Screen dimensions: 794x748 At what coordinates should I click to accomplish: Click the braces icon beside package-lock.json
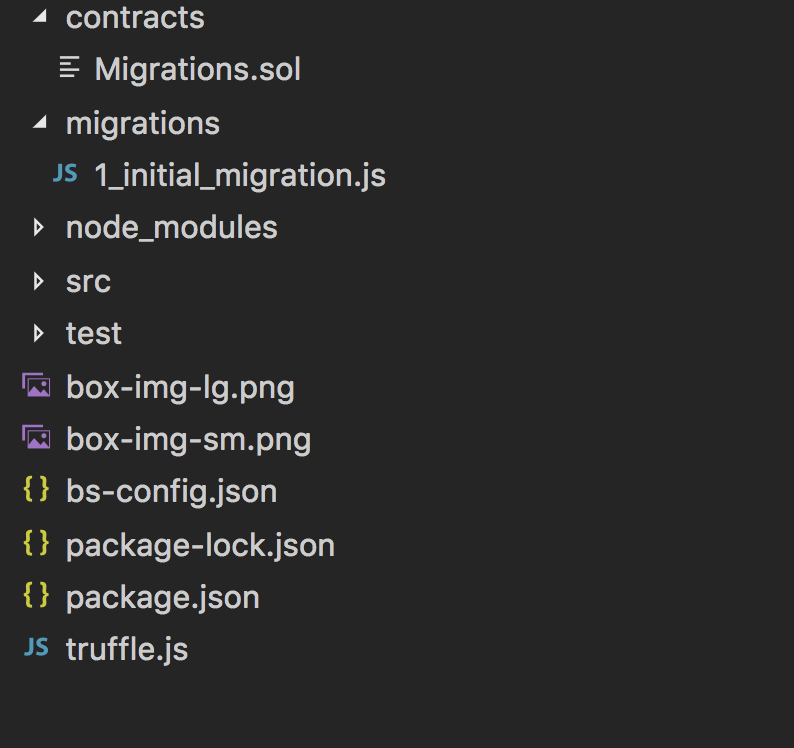pyautogui.click(x=36, y=543)
